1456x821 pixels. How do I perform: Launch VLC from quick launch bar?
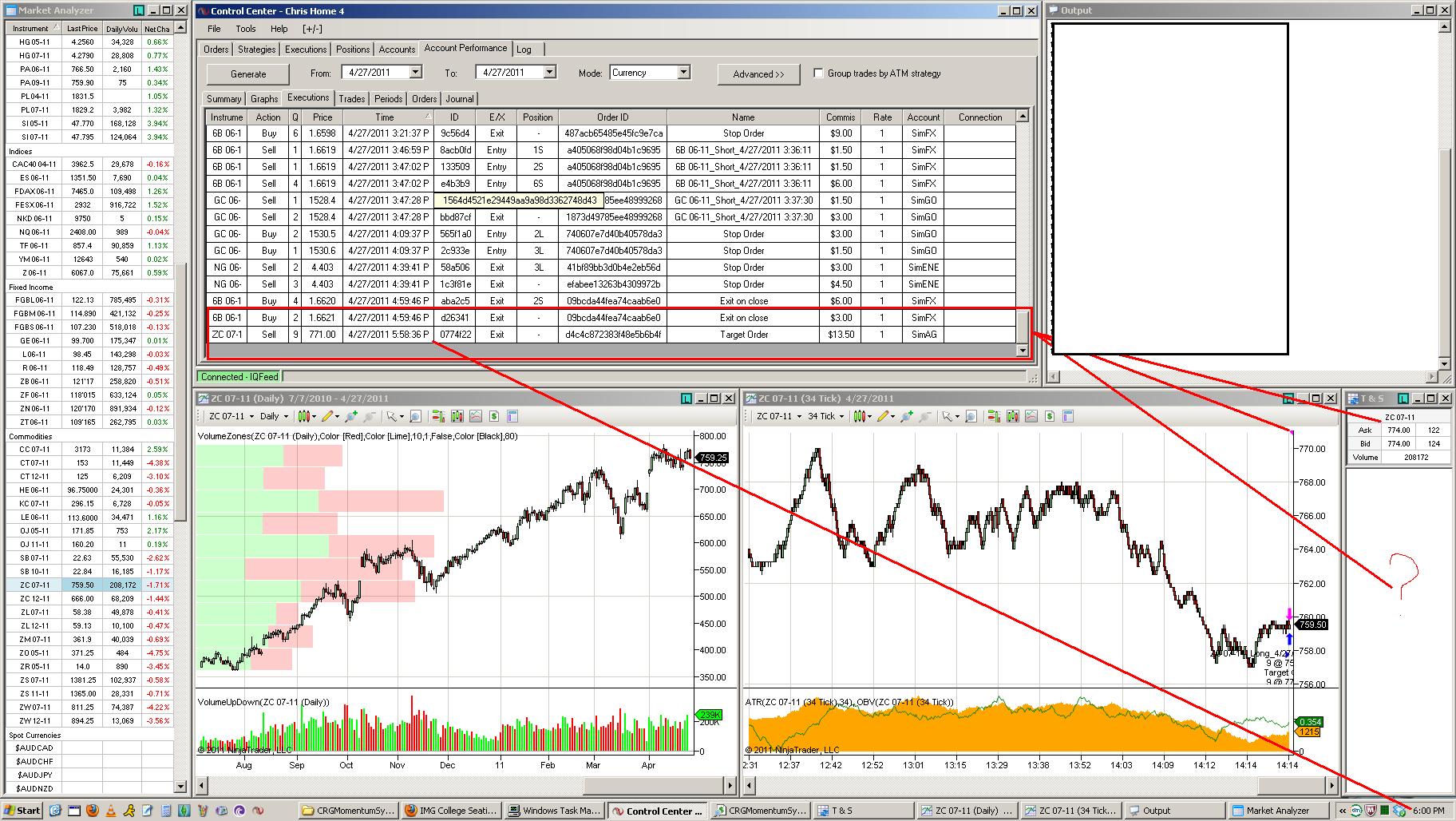110,811
